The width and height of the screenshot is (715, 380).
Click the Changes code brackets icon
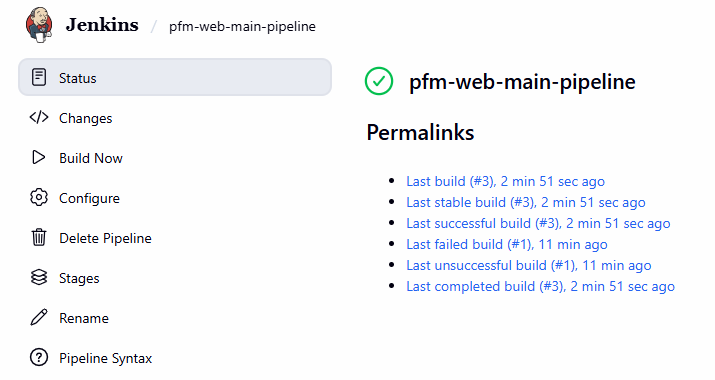point(39,118)
